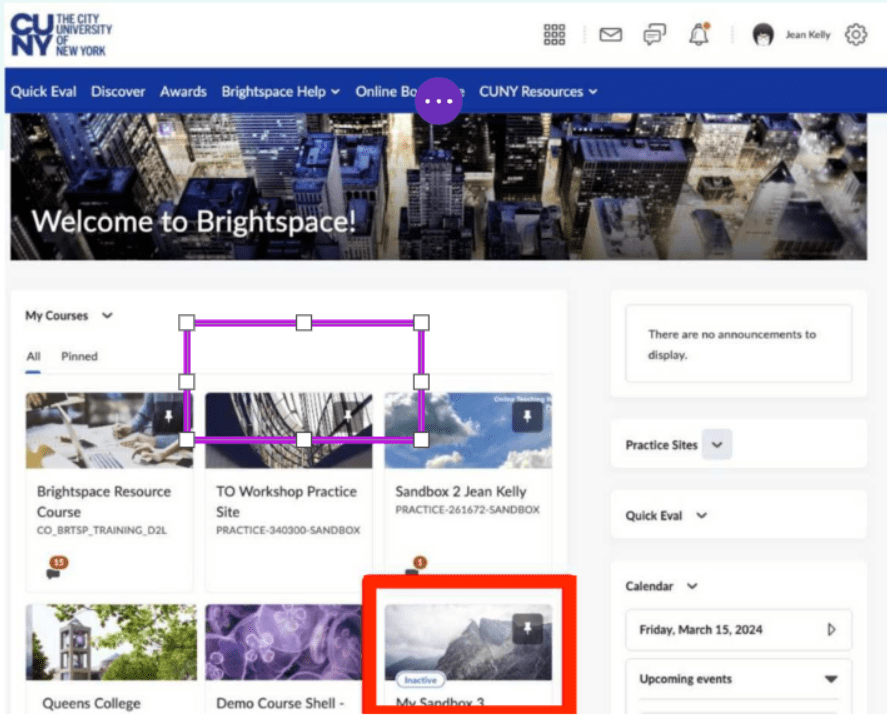
Task: Expand Practice Sites dropdown chevron
Action: pos(717,445)
